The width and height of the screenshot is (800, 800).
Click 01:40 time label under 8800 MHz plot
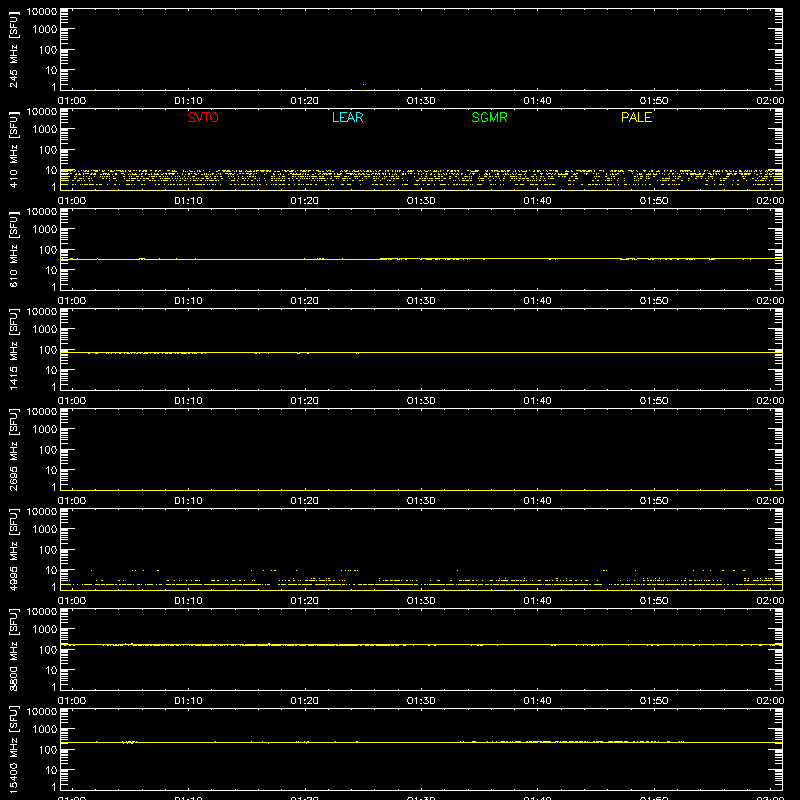coord(537,701)
